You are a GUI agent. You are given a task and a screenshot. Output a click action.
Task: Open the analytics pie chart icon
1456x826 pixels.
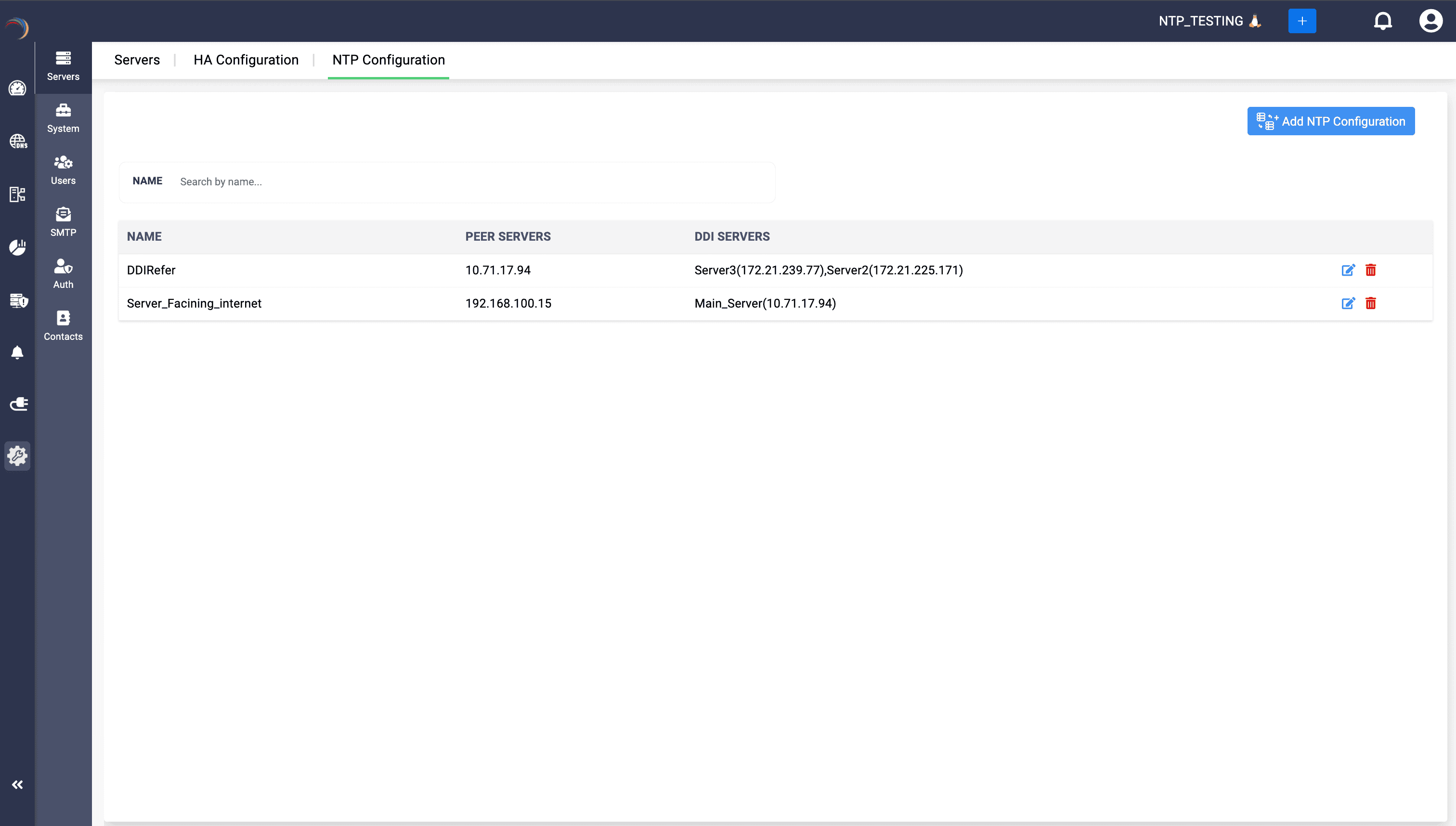click(x=17, y=247)
